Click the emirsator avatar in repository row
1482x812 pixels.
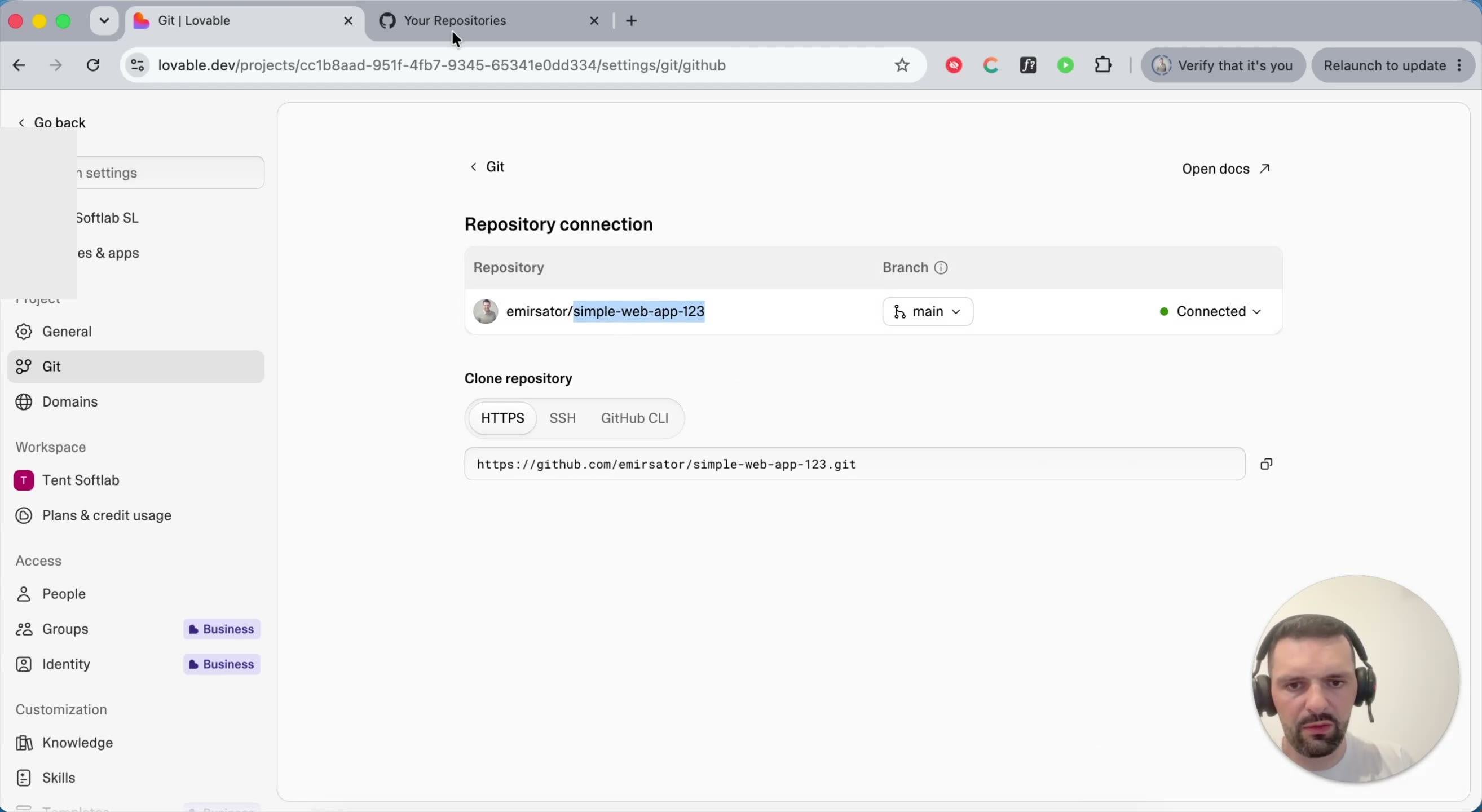pos(486,311)
